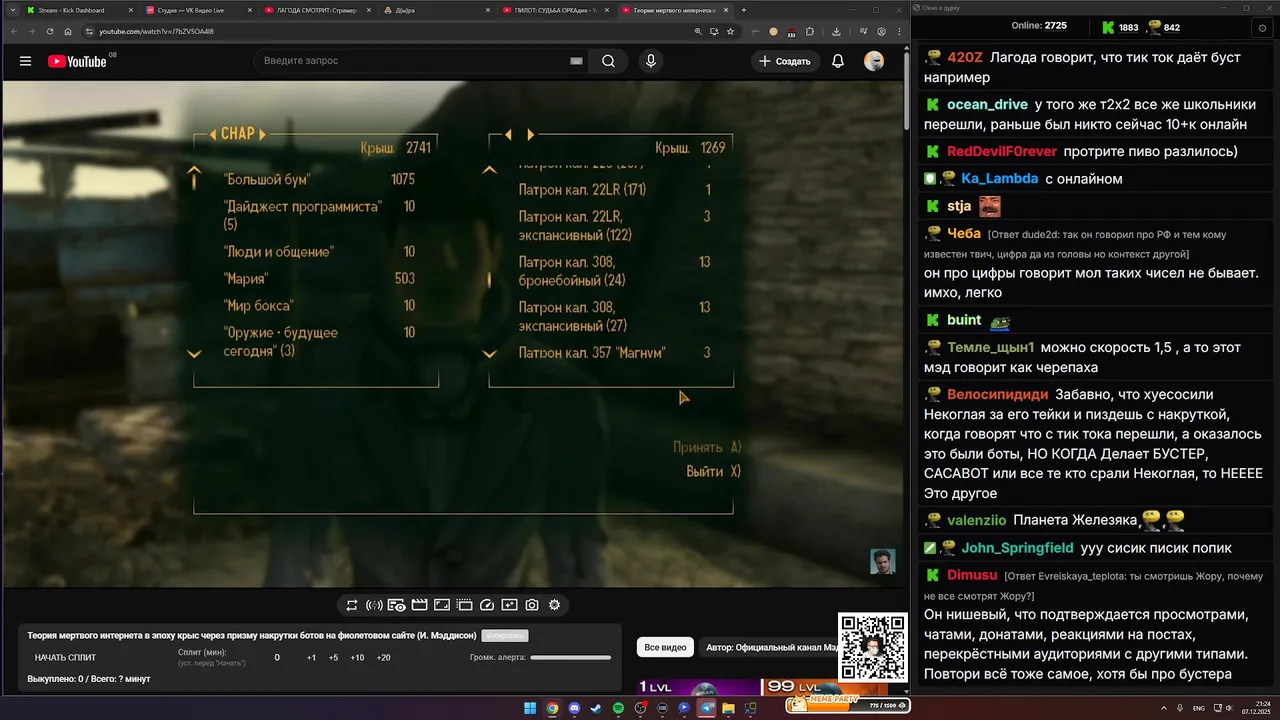Add +1 minute to split
Viewport: 1280px width, 720px height.
tap(311, 658)
